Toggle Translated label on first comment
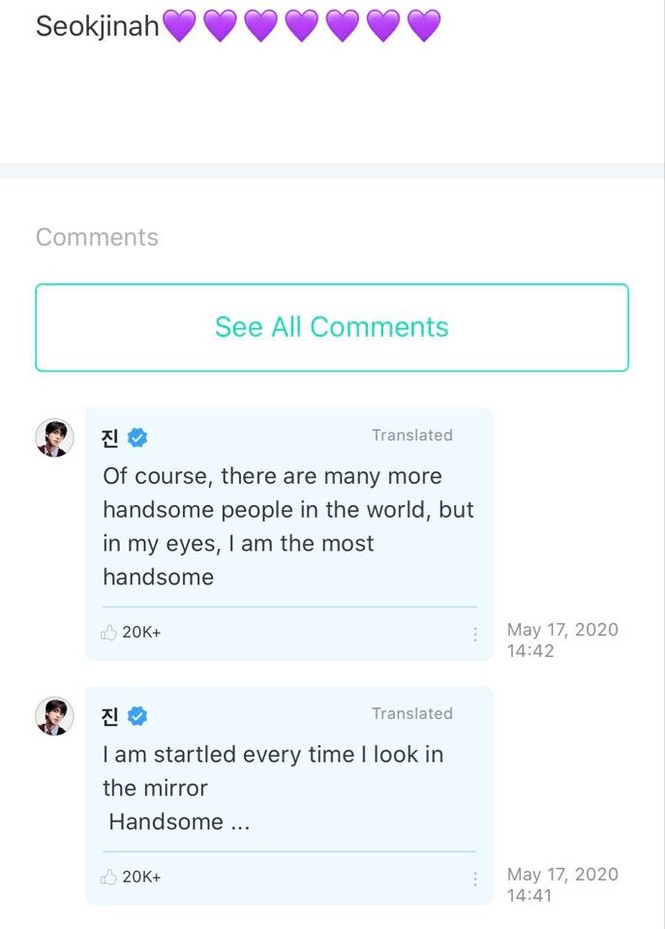Viewport: 665px width, 929px height. (412, 435)
